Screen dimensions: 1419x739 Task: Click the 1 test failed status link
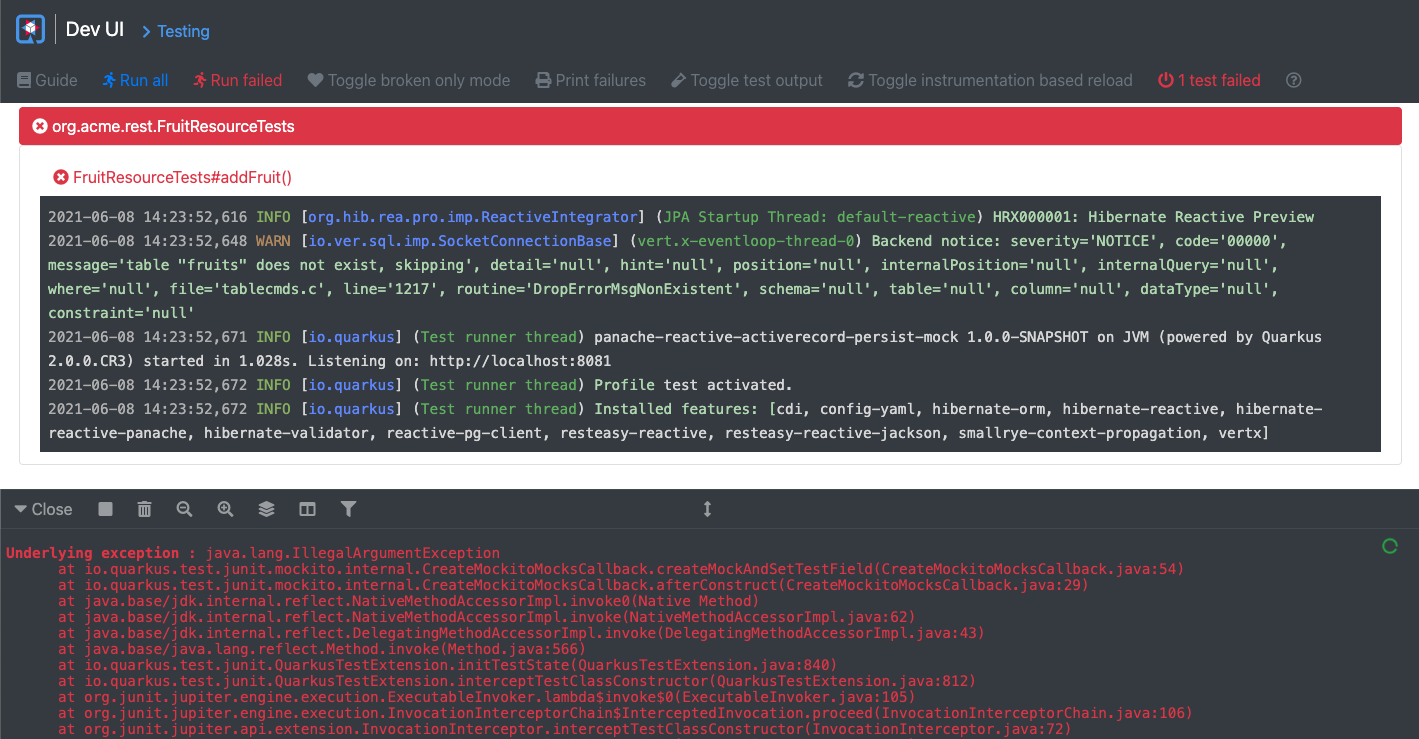(1208, 80)
